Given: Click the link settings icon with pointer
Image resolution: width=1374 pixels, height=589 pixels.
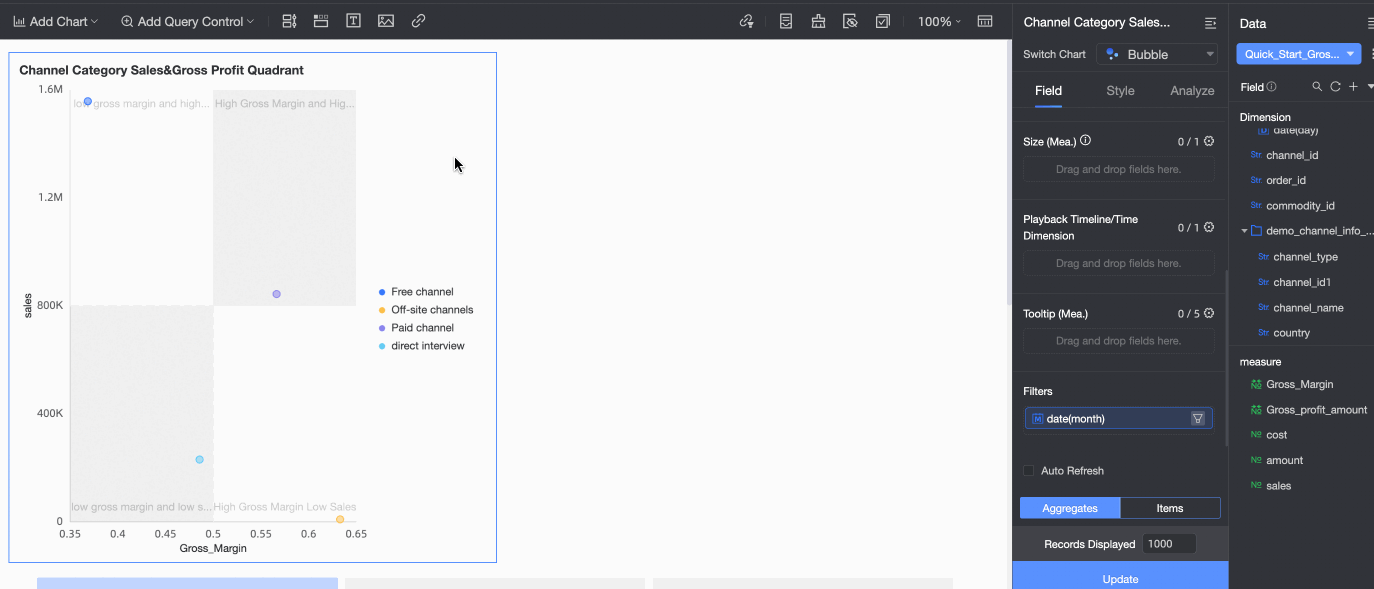Looking at the screenshot, I should [747, 21].
